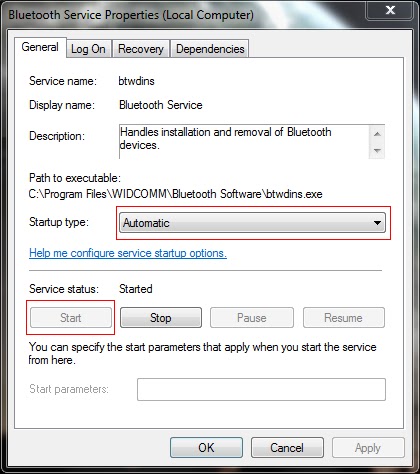The height and width of the screenshot is (474, 420).
Task: Switch to the General tab
Action: [40, 47]
